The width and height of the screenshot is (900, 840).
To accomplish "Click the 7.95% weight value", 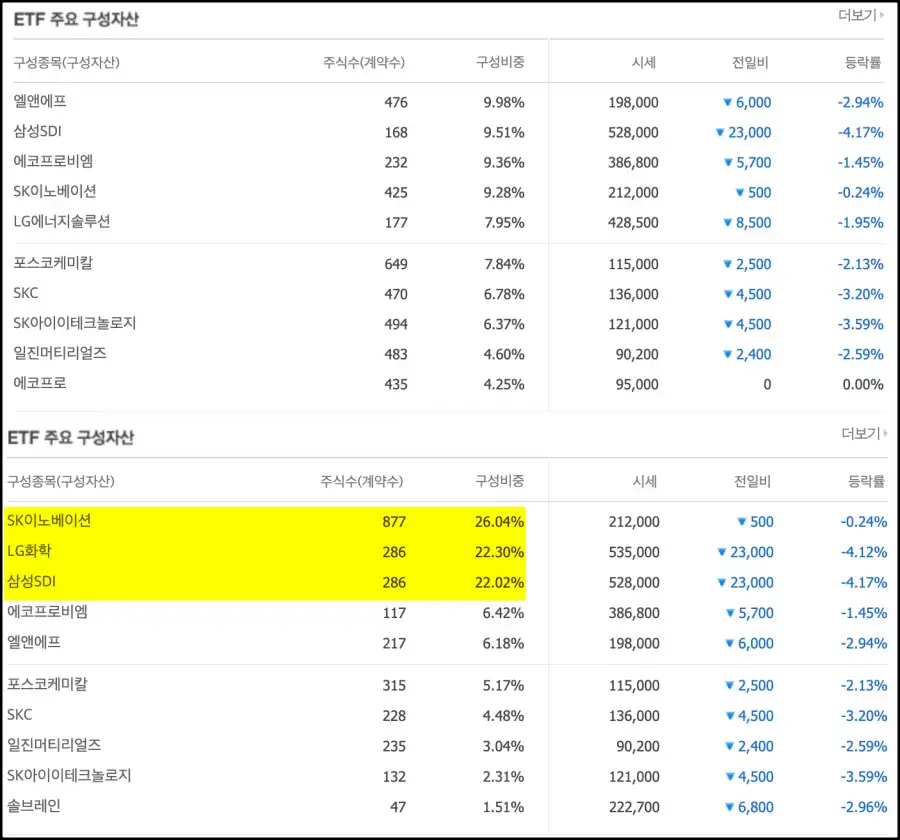I will [505, 223].
